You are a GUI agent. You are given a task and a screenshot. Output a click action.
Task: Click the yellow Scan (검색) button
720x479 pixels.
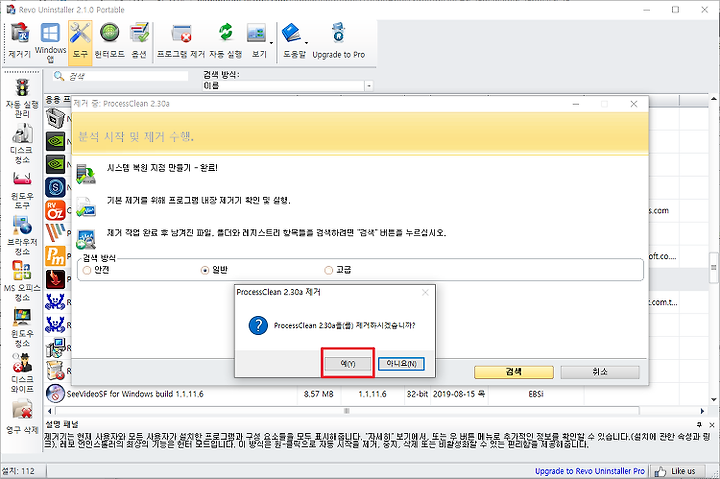coord(513,372)
